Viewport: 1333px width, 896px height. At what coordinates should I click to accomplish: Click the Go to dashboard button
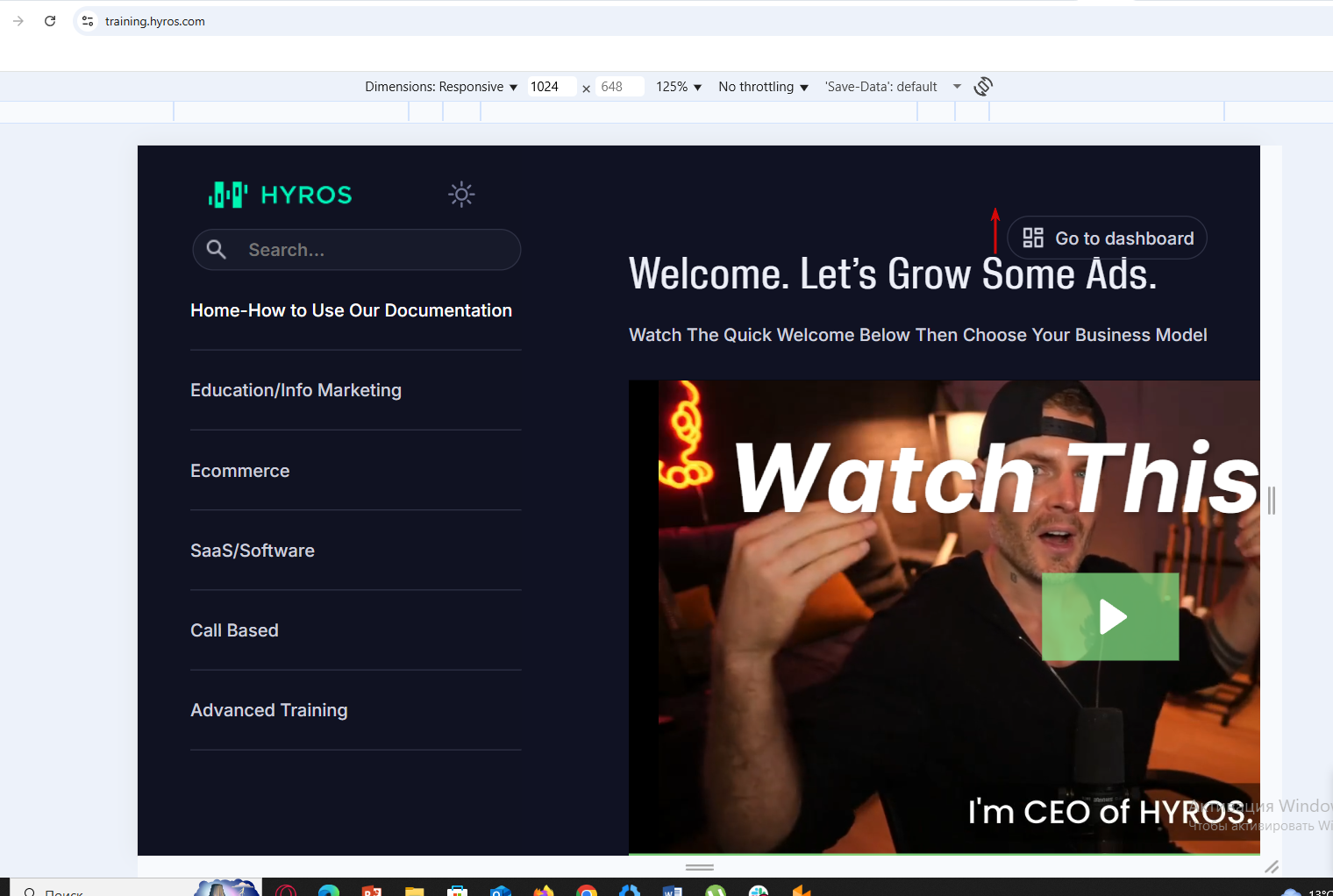(x=1107, y=238)
